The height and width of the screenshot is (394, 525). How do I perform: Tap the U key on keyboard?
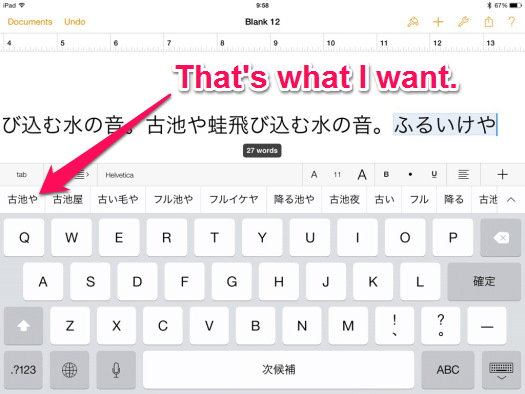click(310, 238)
